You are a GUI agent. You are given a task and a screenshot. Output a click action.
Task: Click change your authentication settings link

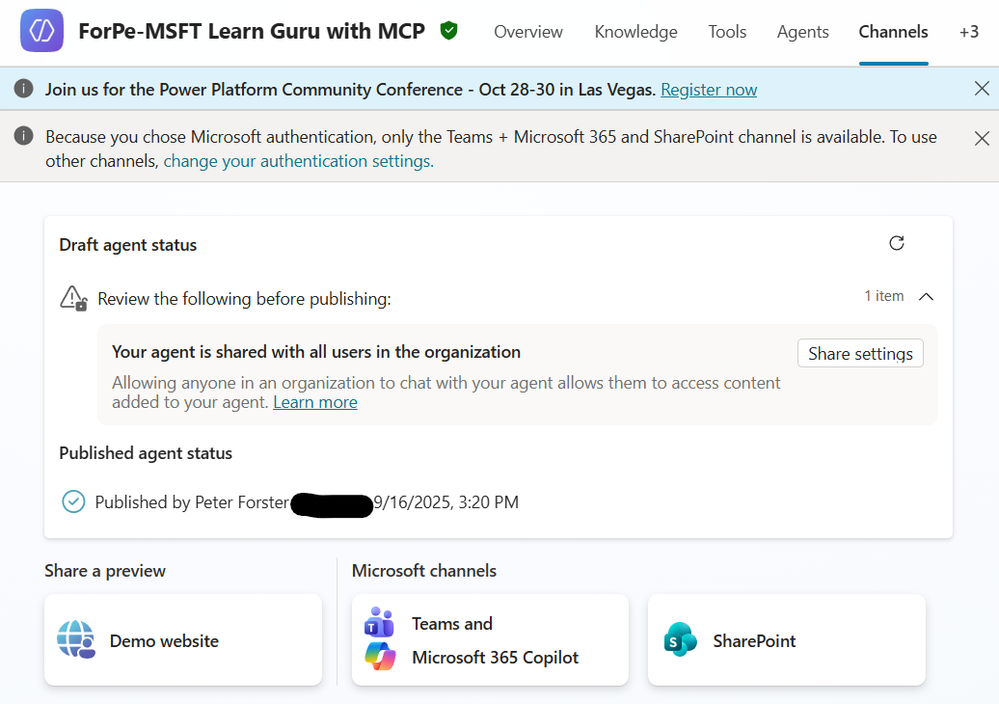click(298, 161)
